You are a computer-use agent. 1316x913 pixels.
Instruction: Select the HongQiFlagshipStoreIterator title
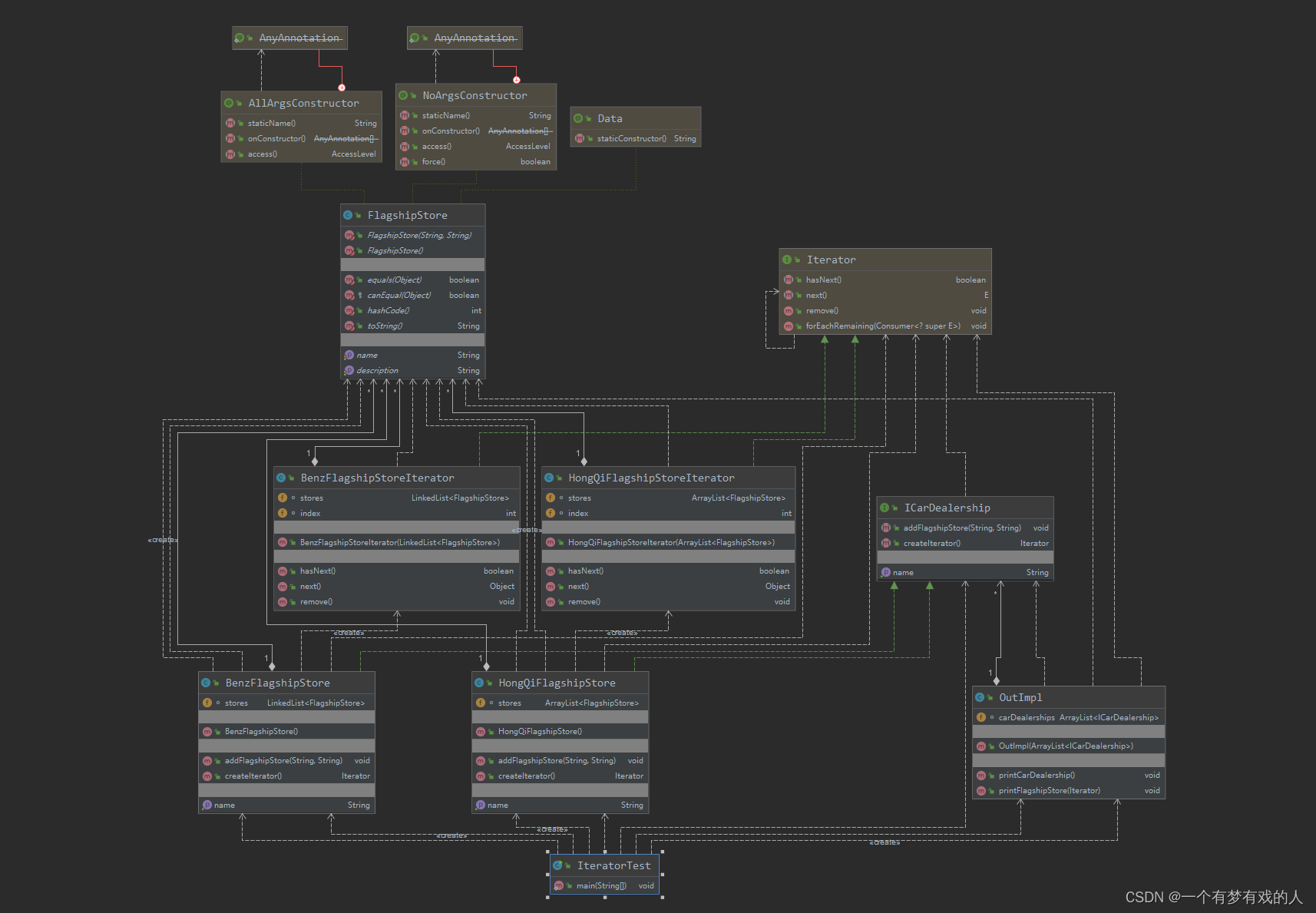(651, 478)
